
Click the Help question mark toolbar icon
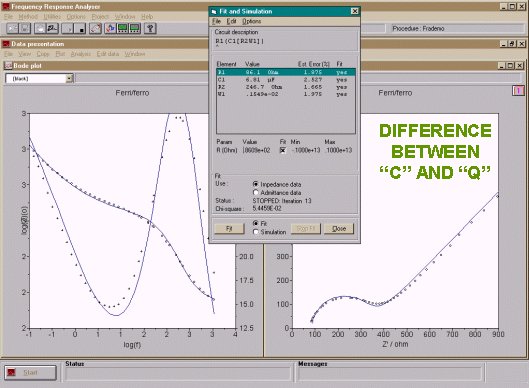tap(150, 28)
